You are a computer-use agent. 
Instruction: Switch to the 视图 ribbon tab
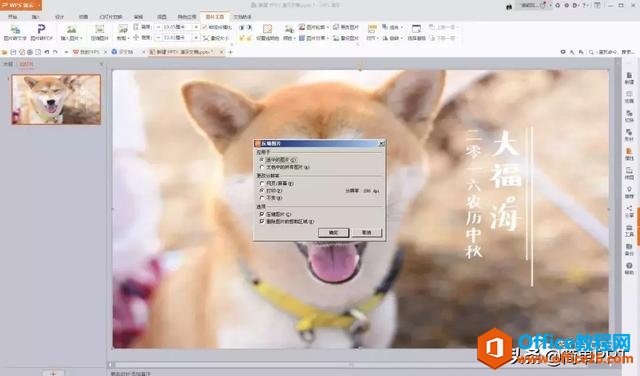tap(162, 17)
